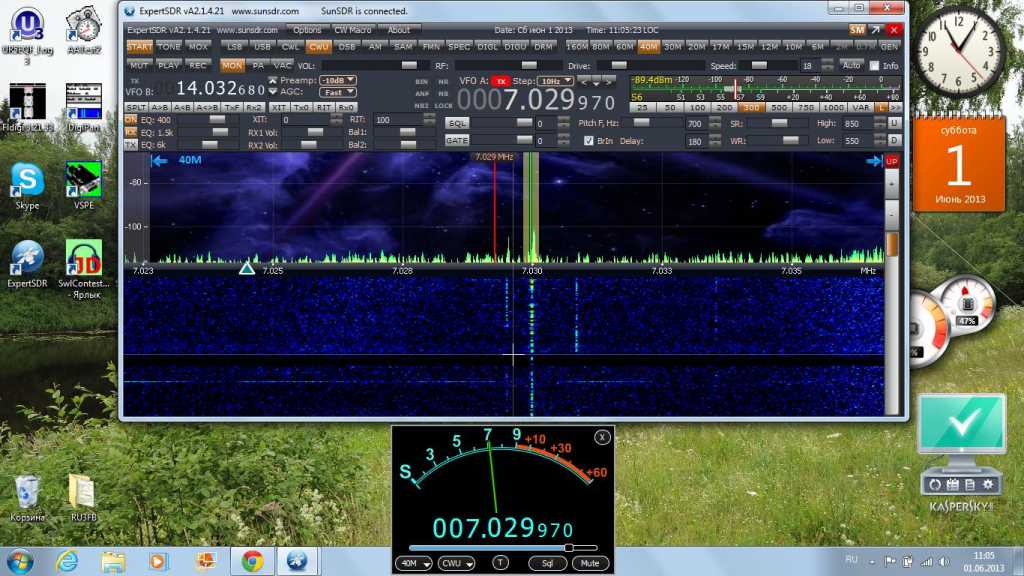Click the ExpertSDR taskbar button
This screenshot has height=576, width=1024.
pyautogui.click(x=297, y=561)
